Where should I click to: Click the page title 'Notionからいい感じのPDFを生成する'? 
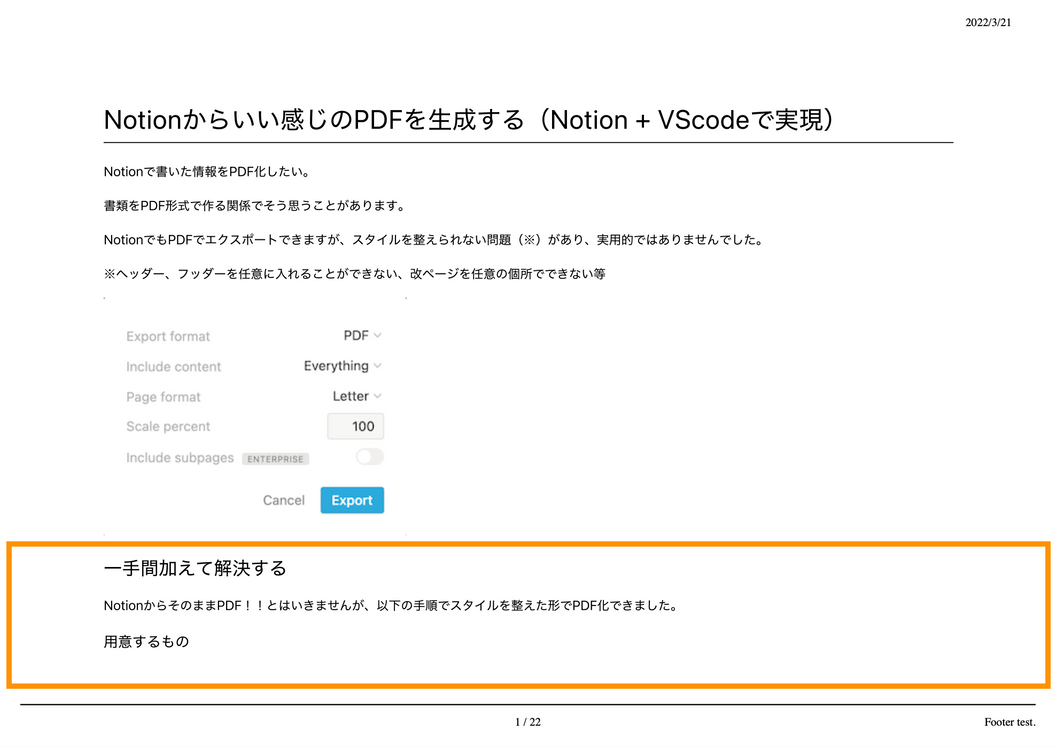pos(314,120)
